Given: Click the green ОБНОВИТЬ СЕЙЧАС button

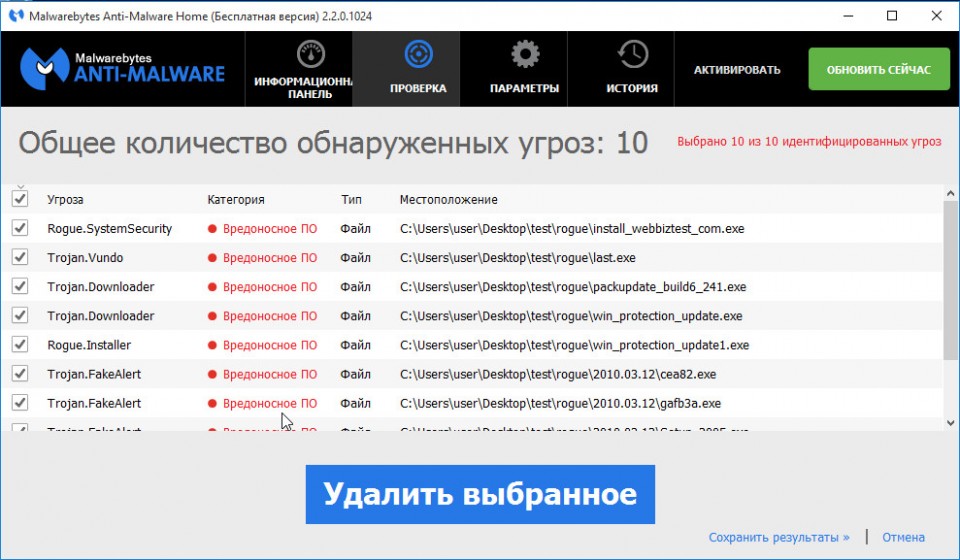Looking at the screenshot, I should point(879,69).
